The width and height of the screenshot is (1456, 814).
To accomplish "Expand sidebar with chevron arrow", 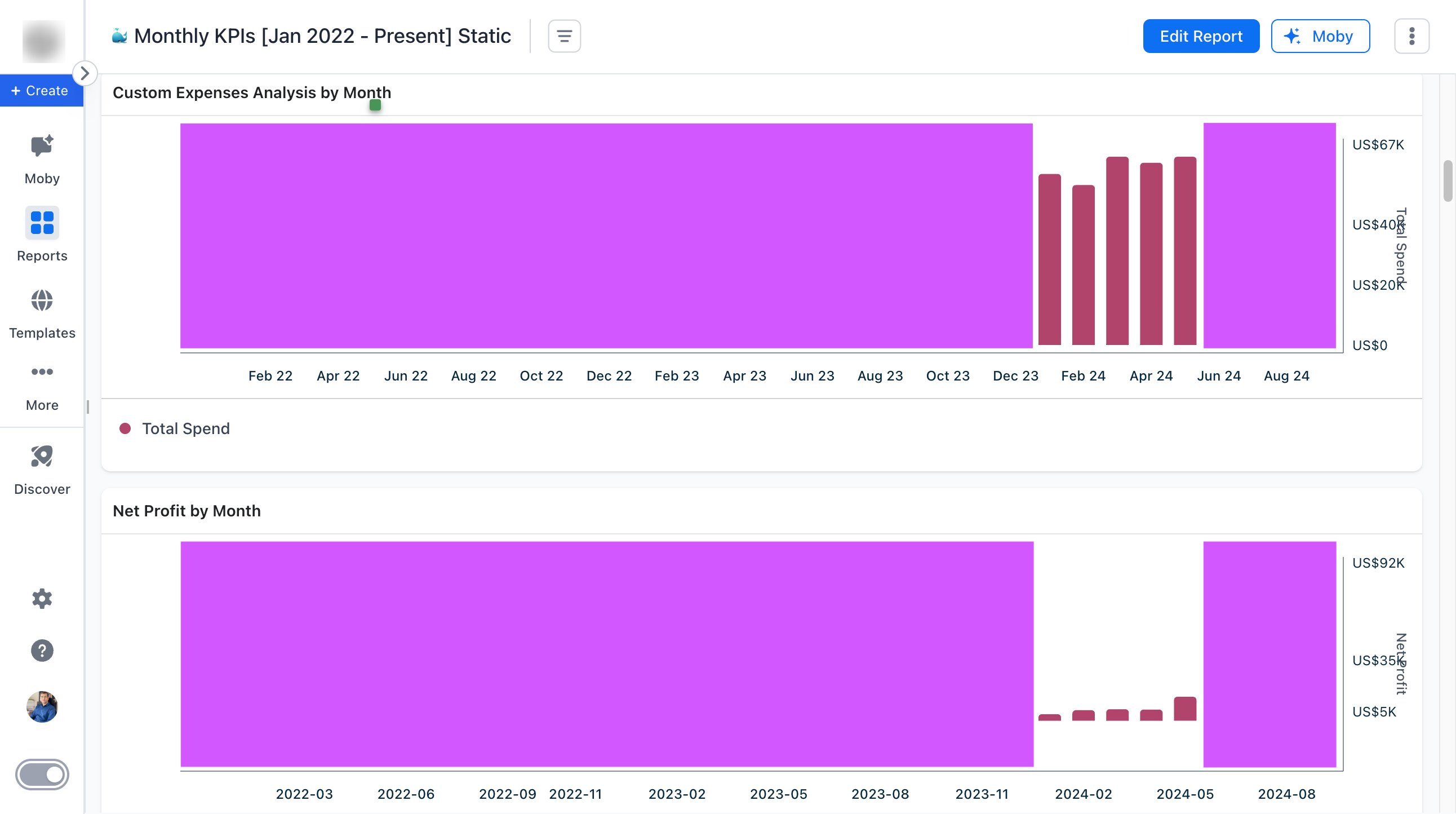I will (85, 73).
